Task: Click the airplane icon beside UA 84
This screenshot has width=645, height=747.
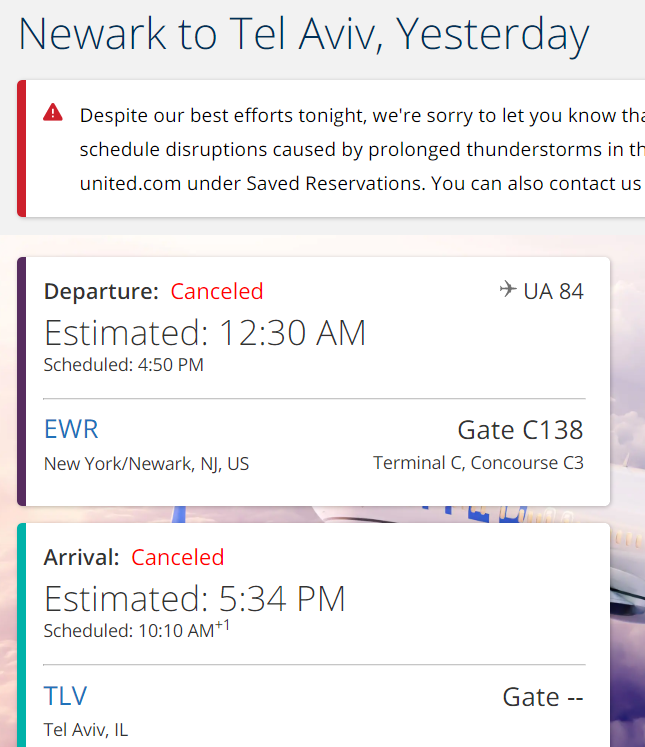Action: click(x=508, y=289)
